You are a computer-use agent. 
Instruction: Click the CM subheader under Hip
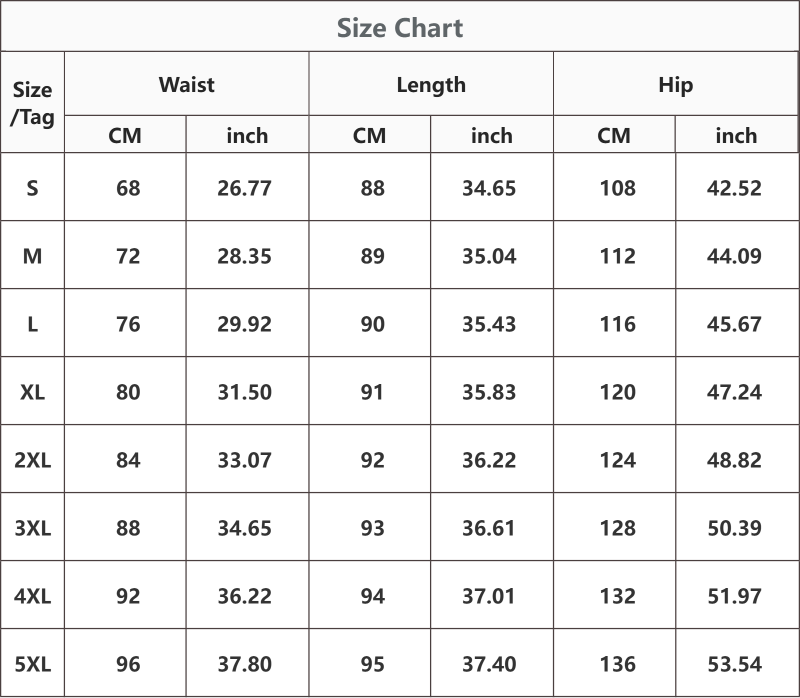click(x=614, y=136)
